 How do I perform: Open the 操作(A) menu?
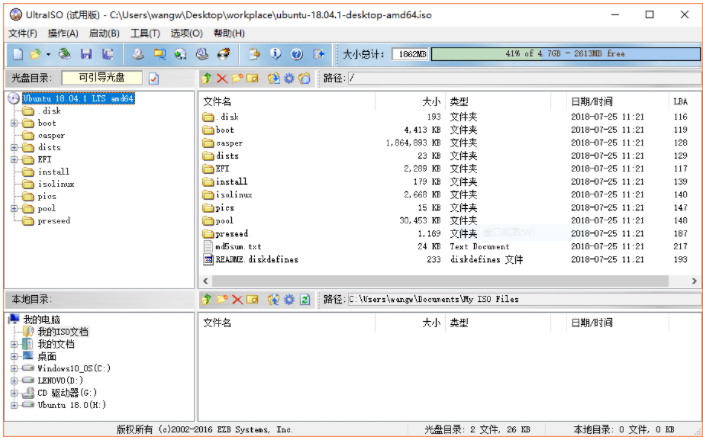(x=63, y=34)
